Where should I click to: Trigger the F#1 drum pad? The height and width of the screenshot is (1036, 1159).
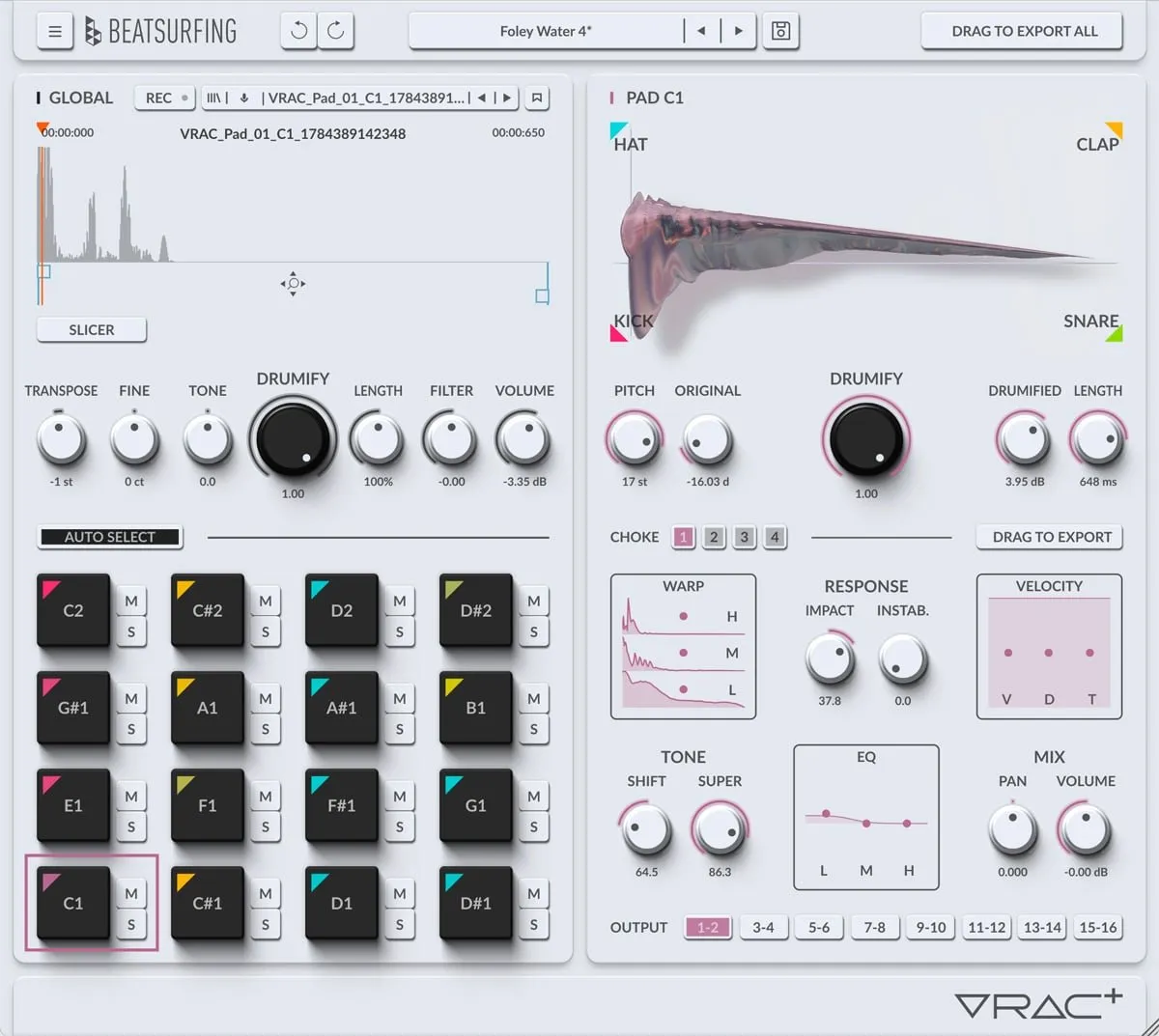pyautogui.click(x=341, y=805)
